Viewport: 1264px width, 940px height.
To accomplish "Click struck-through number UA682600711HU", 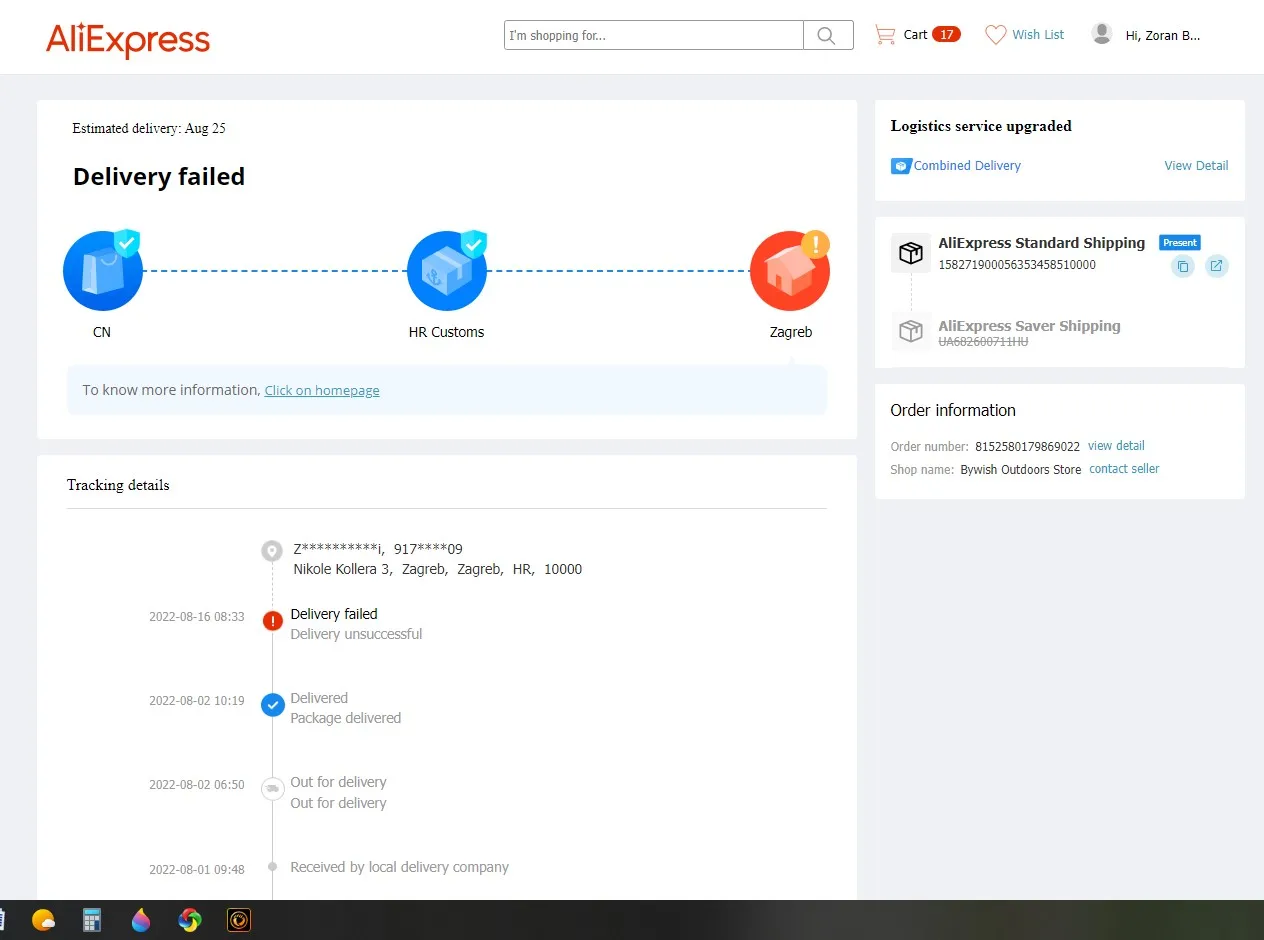I will (983, 342).
